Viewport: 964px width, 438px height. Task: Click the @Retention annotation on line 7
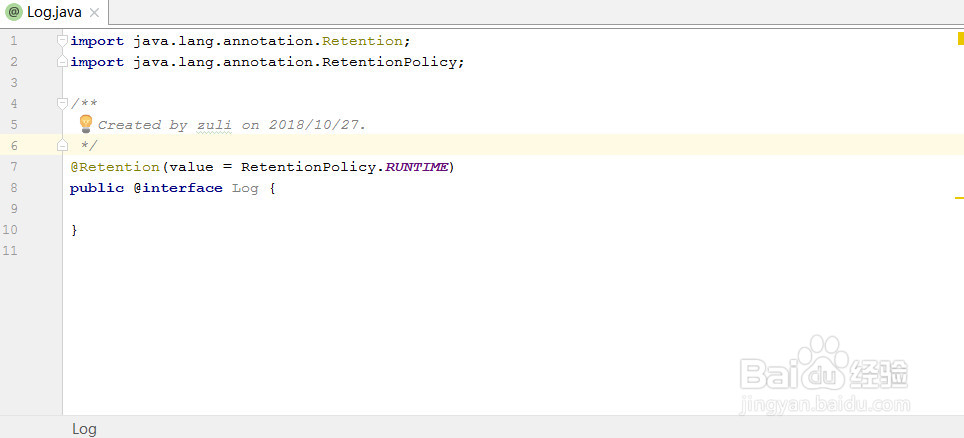(115, 167)
